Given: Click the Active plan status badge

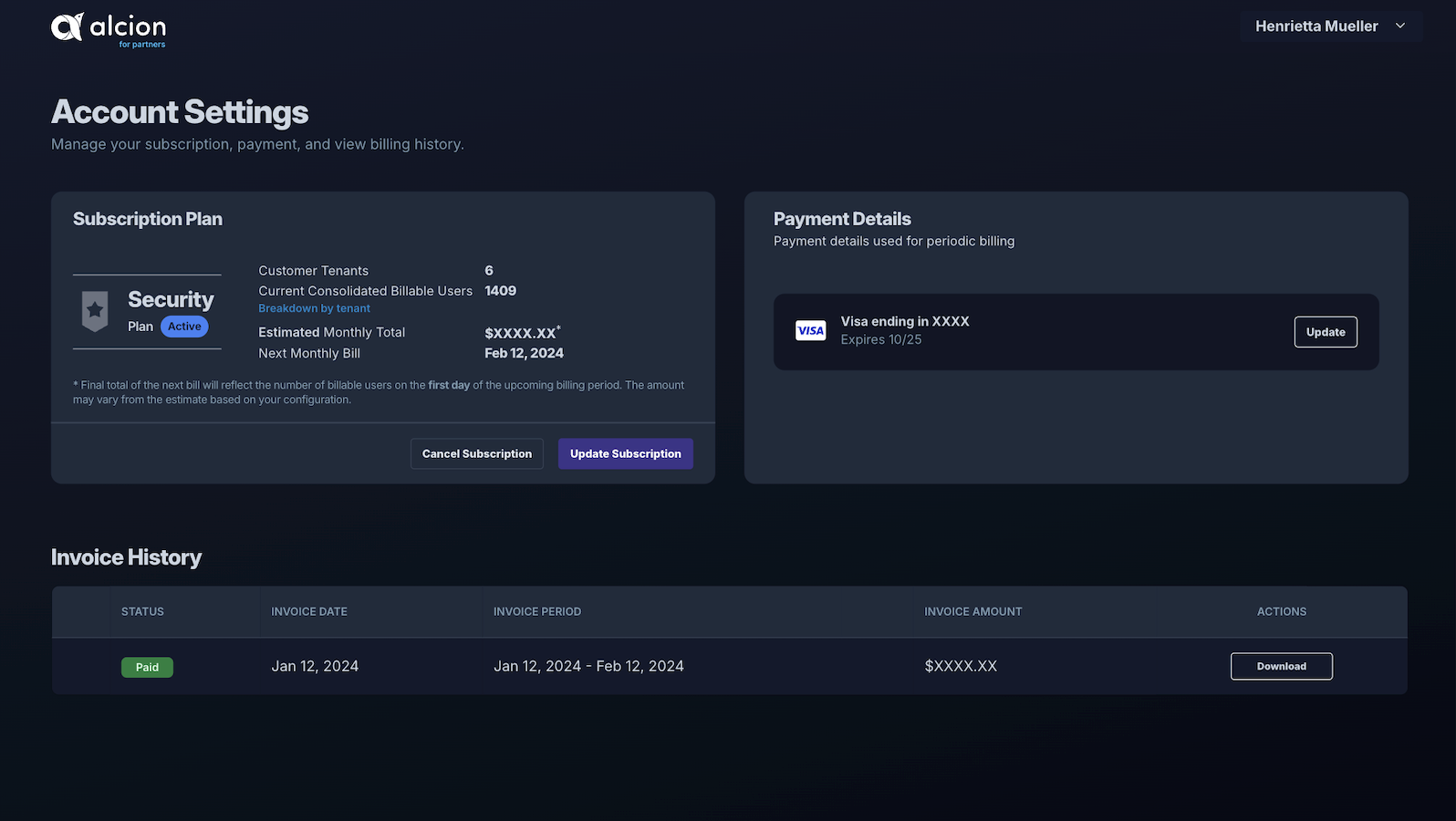Looking at the screenshot, I should [x=184, y=327].
